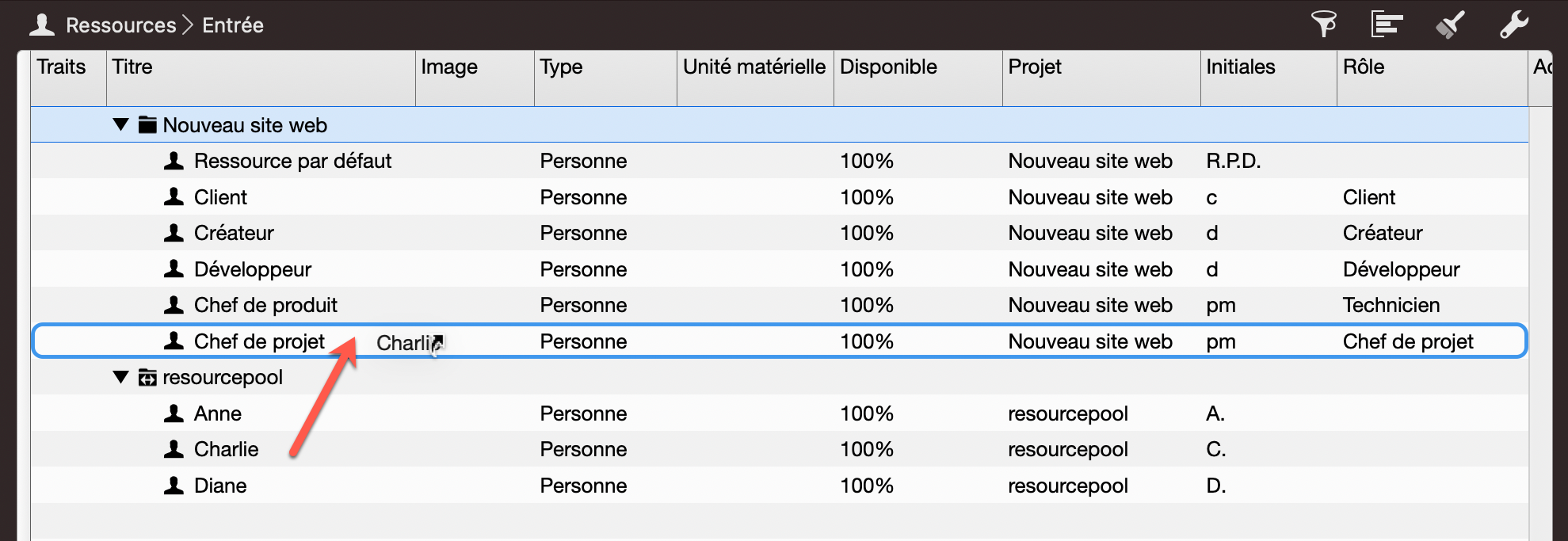1568x541 pixels.
Task: Collapse the Nouveau site web group
Action: pyautogui.click(x=120, y=125)
